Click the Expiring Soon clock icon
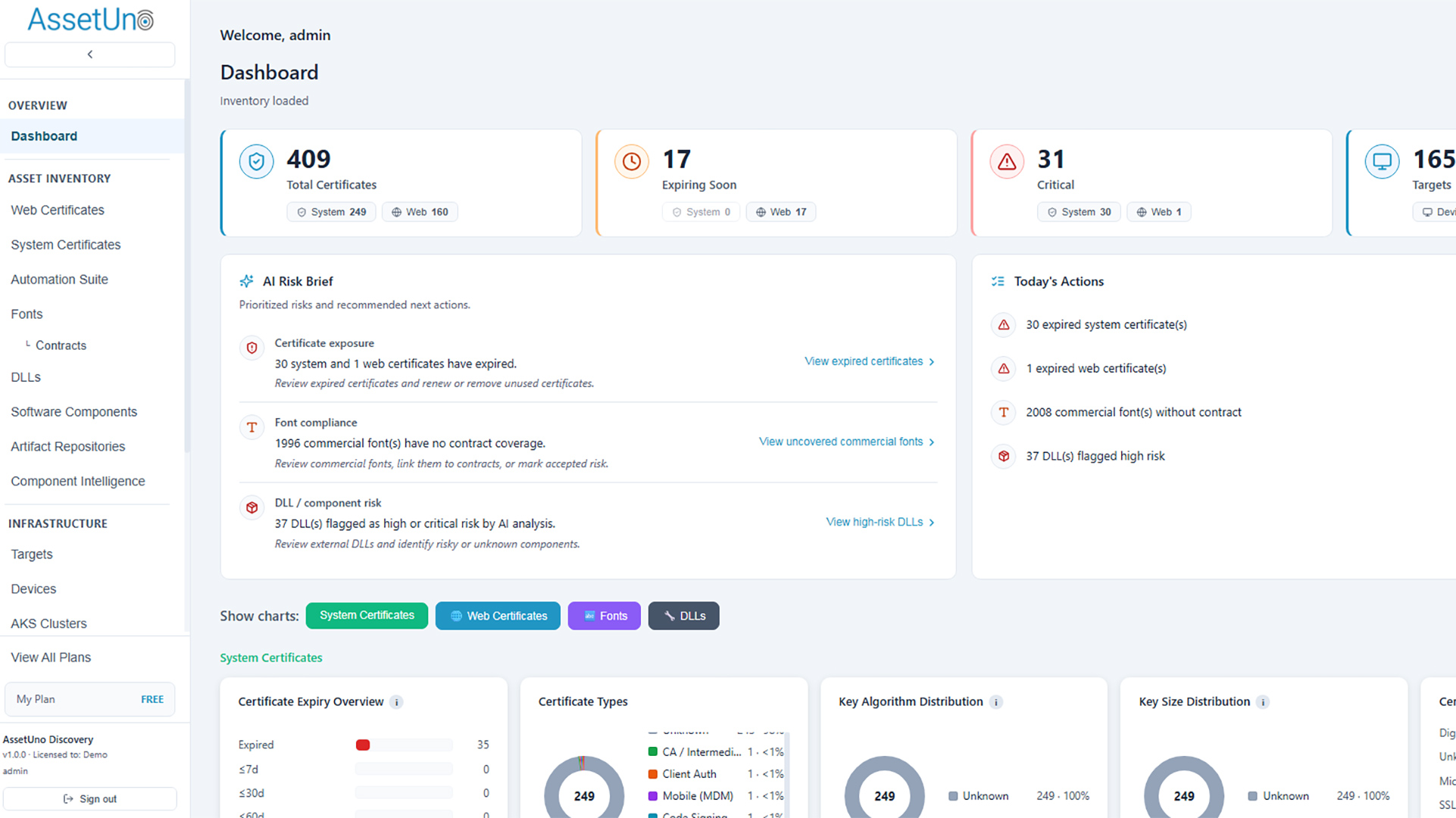 [632, 161]
